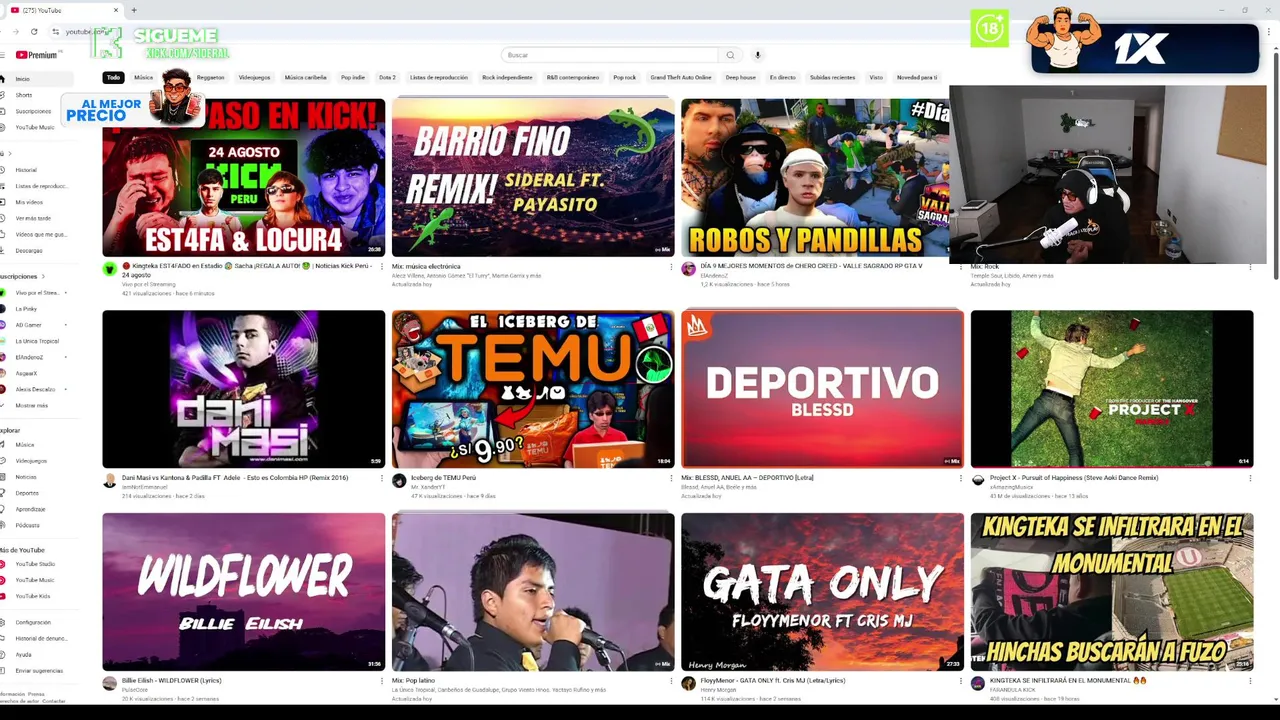
Task: Open the Suscripciones icon in sidebar
Action: tap(3, 111)
